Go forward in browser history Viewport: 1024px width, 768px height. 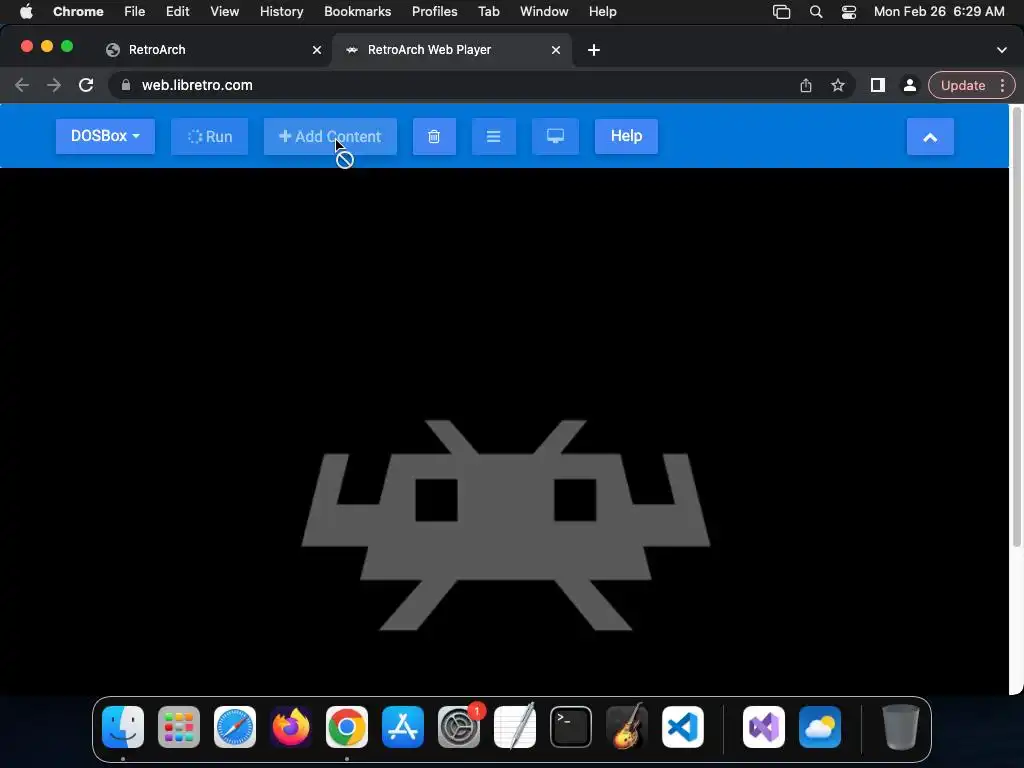tap(54, 86)
